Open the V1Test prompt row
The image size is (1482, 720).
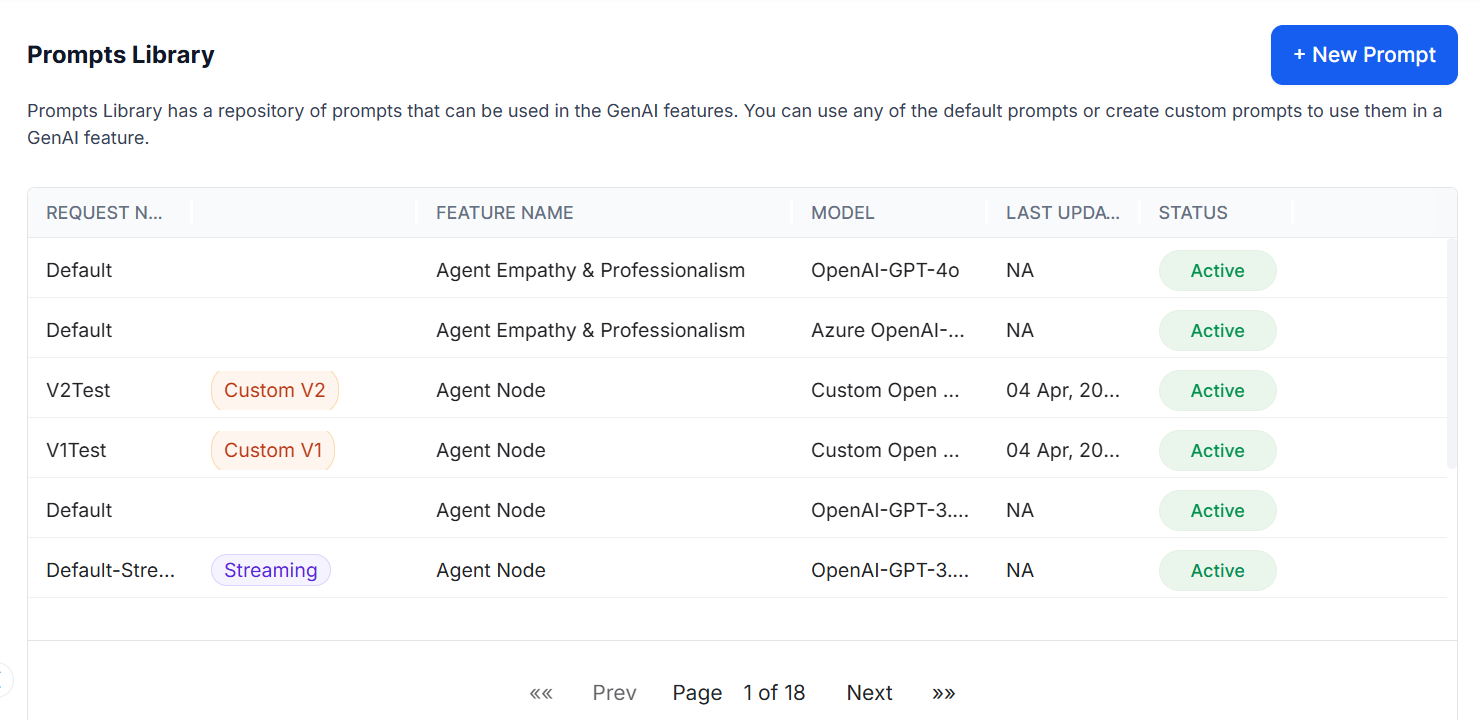[x=77, y=450]
